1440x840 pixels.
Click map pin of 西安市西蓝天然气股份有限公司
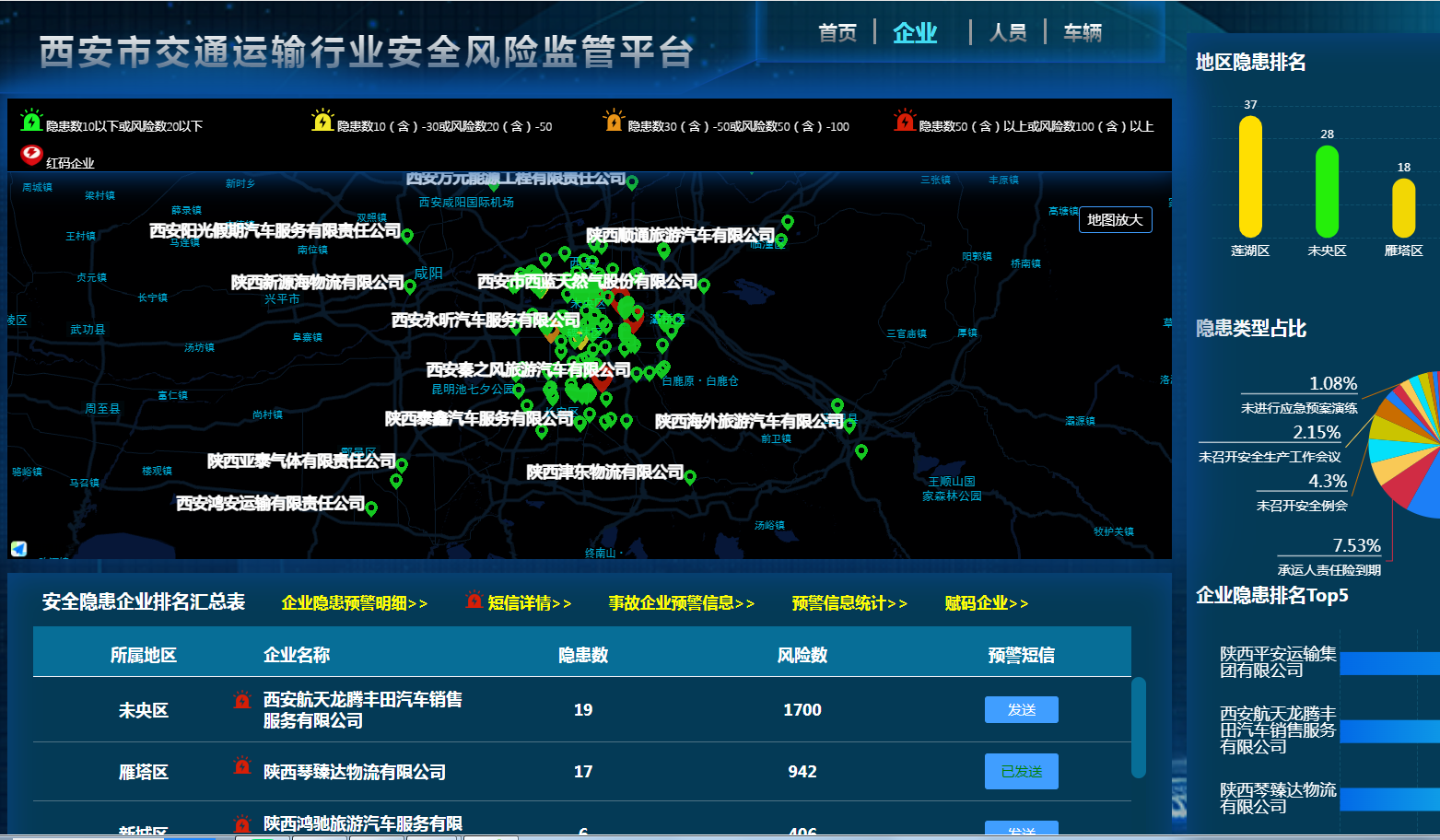[x=704, y=286]
